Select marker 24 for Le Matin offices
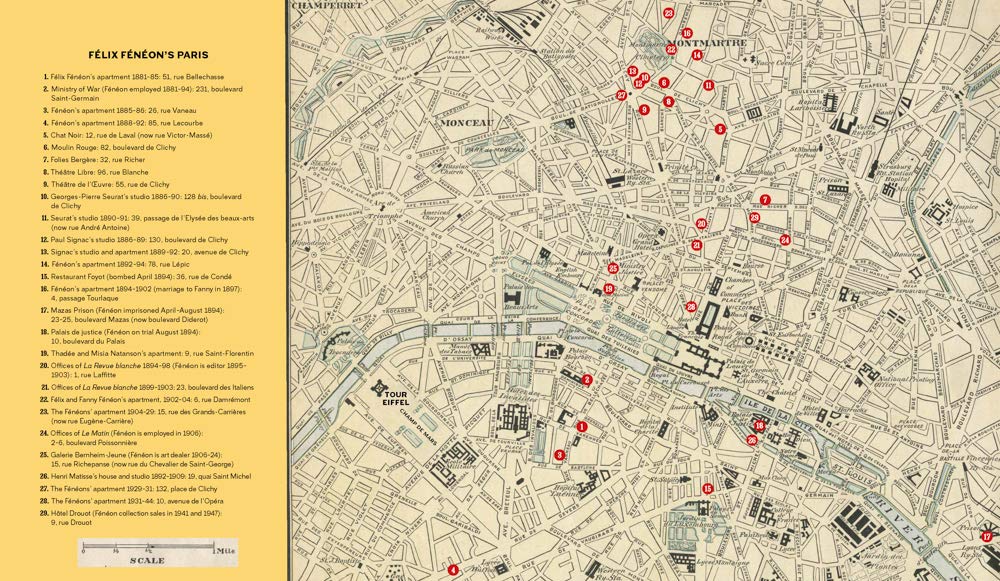Viewport: 1000px width, 581px height. (785, 240)
